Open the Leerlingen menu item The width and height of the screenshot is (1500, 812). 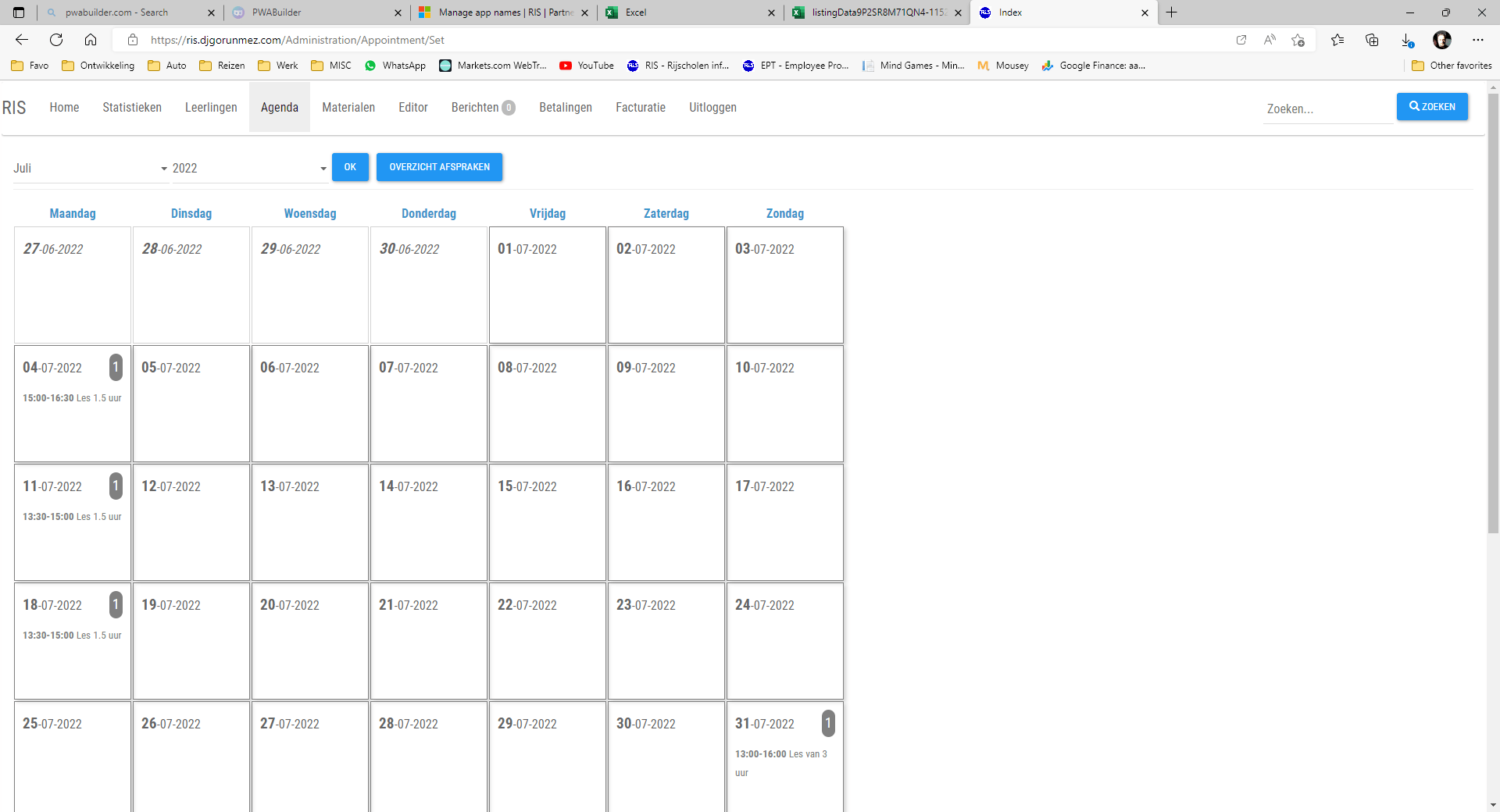tap(211, 107)
